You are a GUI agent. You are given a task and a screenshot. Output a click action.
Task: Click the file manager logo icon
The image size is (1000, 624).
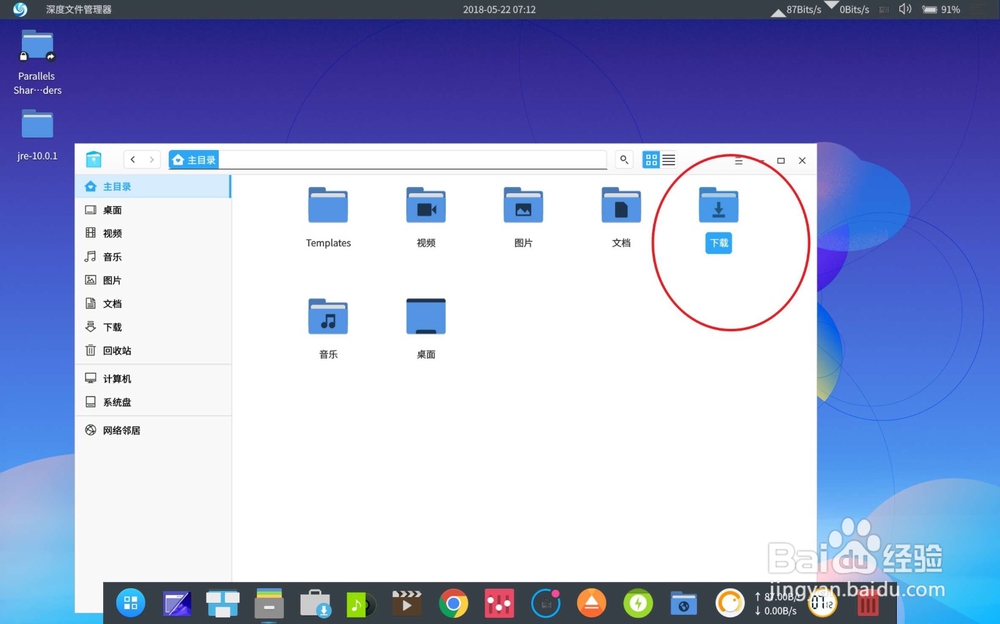94,159
